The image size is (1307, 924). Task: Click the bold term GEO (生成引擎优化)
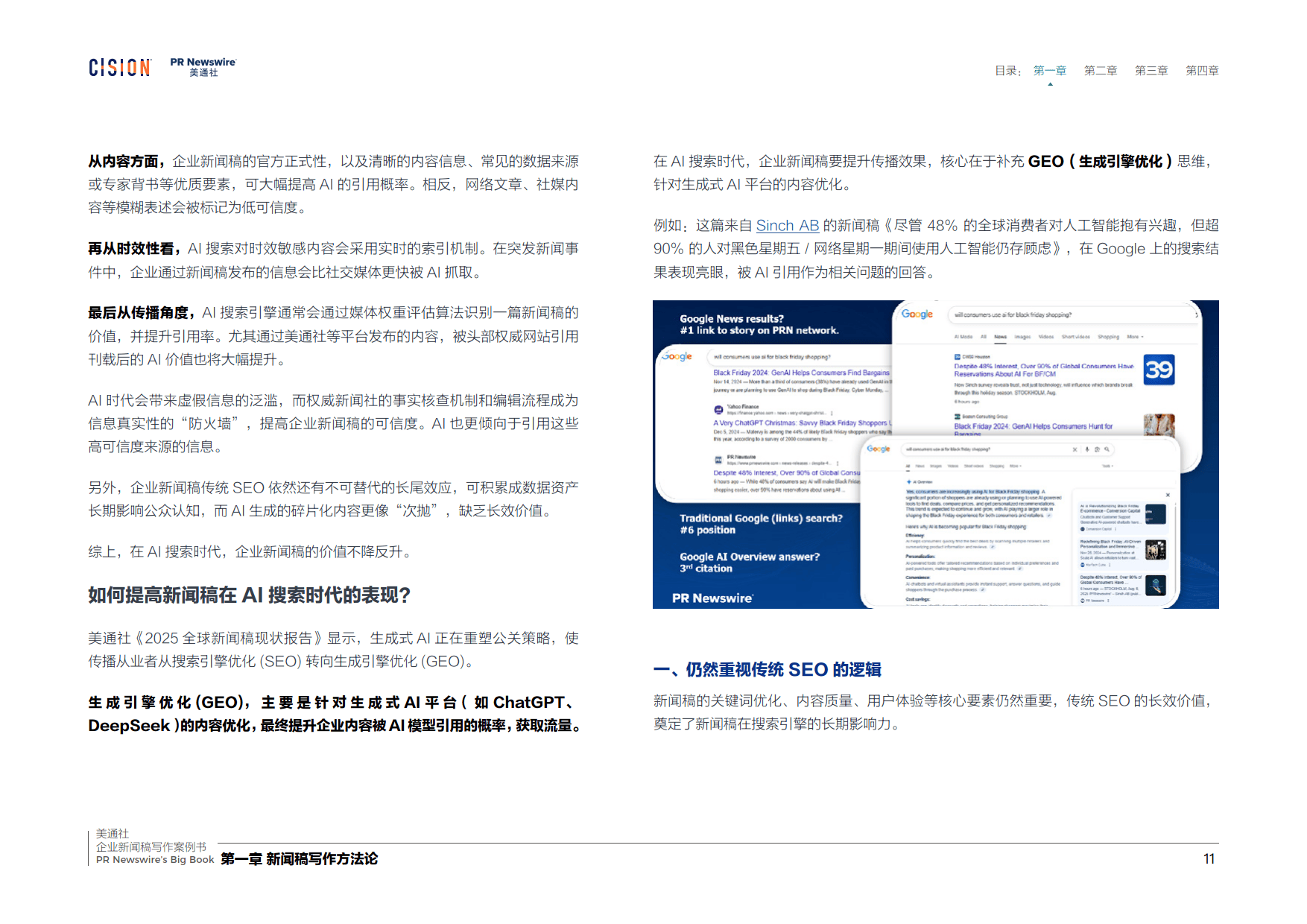pyautogui.click(x=1100, y=162)
